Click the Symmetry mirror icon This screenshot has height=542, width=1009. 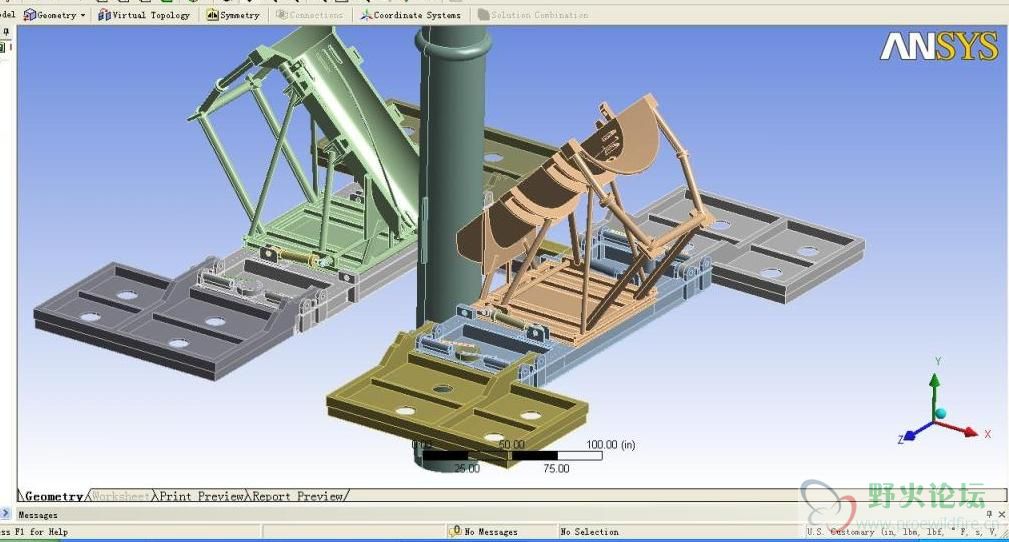click(212, 14)
